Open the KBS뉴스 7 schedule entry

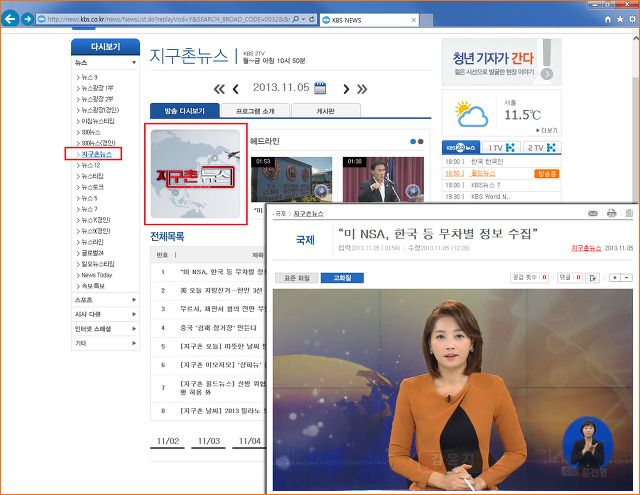(x=485, y=185)
